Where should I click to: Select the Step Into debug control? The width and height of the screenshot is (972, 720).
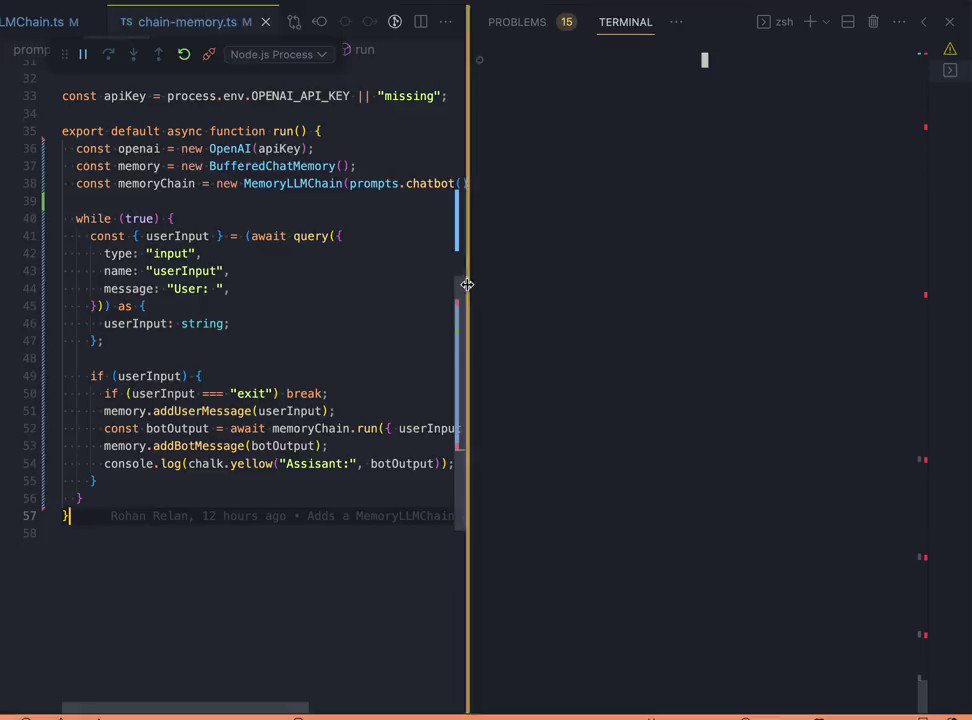pos(133,54)
